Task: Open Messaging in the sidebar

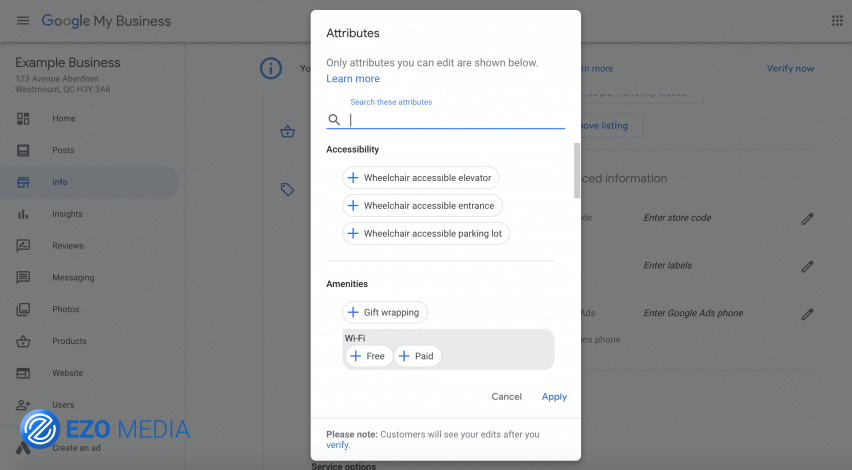Action: click(x=73, y=278)
